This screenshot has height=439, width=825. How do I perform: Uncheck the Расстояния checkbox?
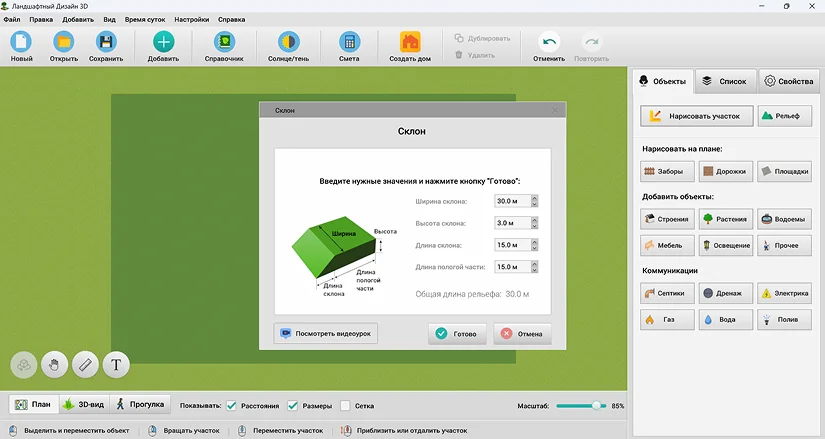pyautogui.click(x=231, y=406)
